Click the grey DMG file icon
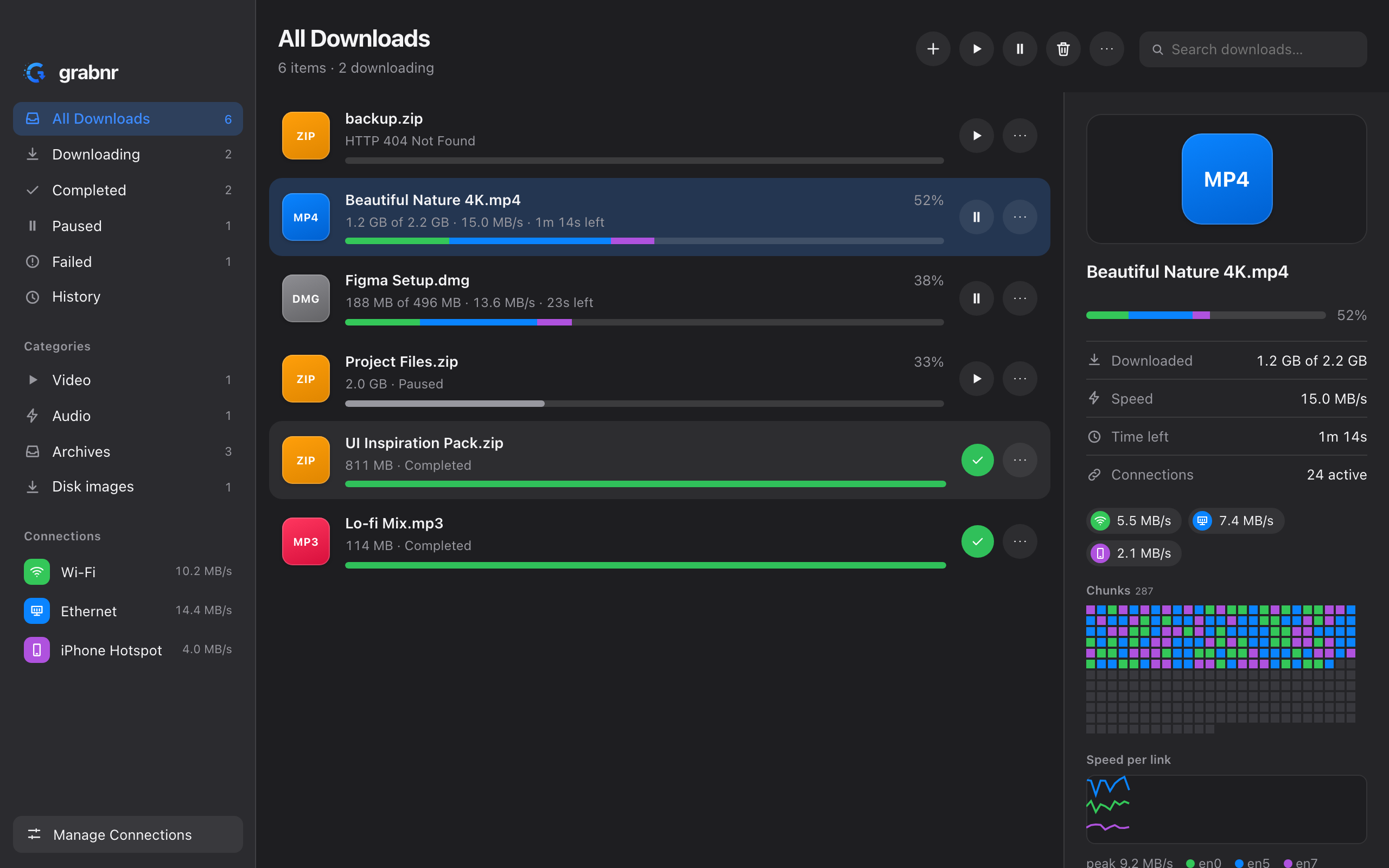 pos(306,298)
